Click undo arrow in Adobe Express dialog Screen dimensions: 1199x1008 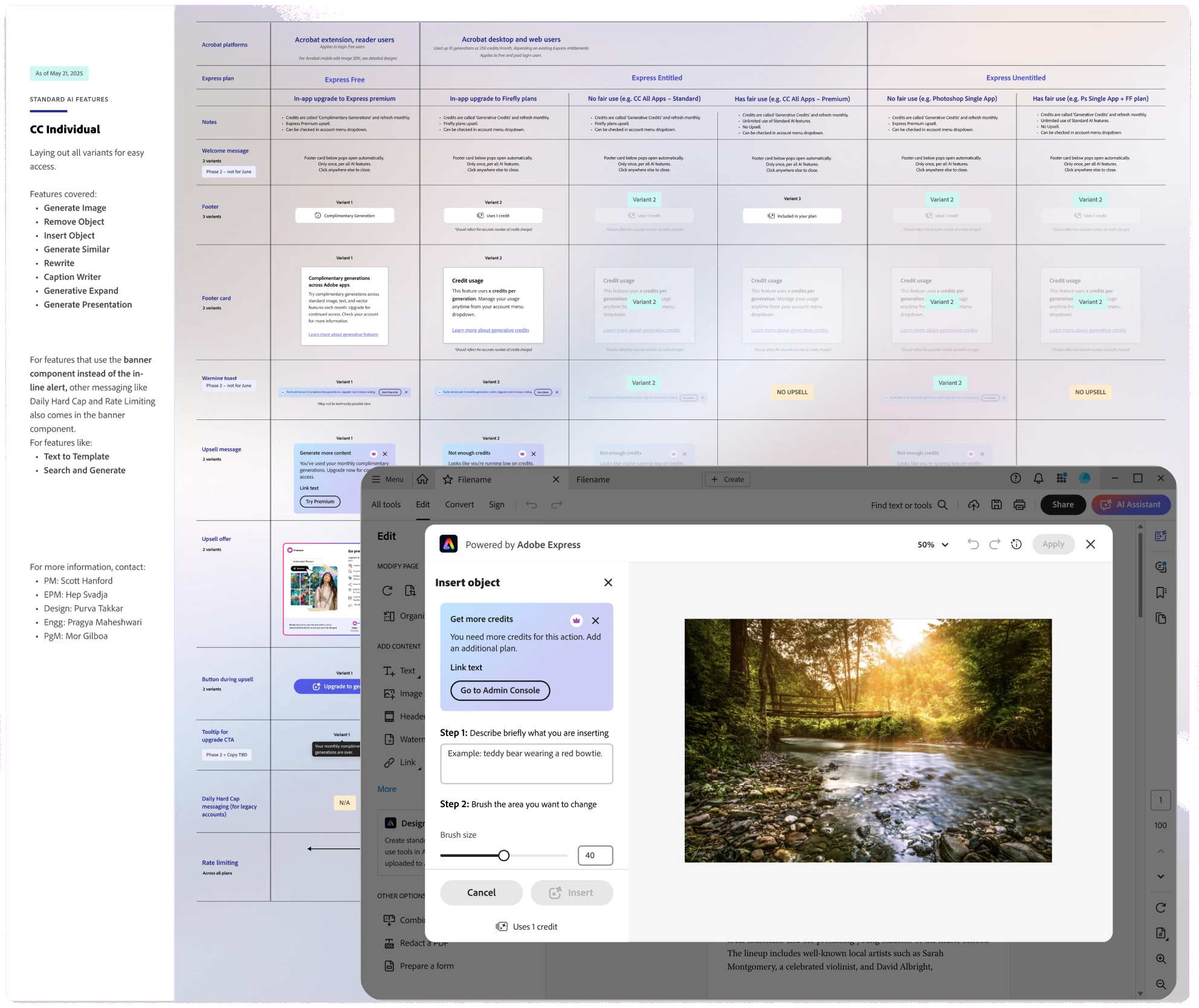tap(973, 544)
